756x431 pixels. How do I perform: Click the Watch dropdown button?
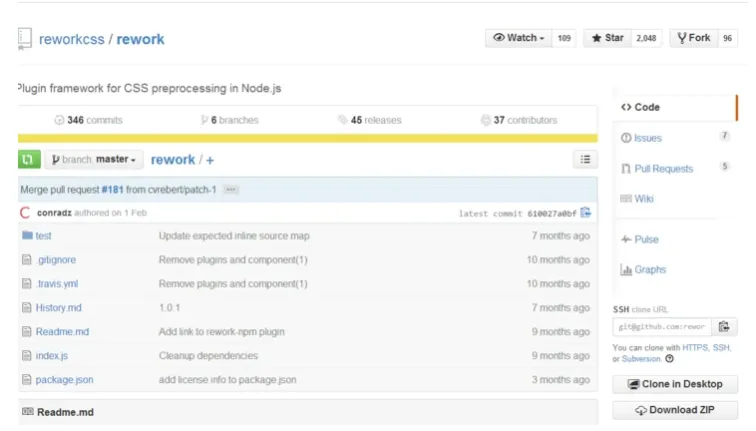(518, 38)
